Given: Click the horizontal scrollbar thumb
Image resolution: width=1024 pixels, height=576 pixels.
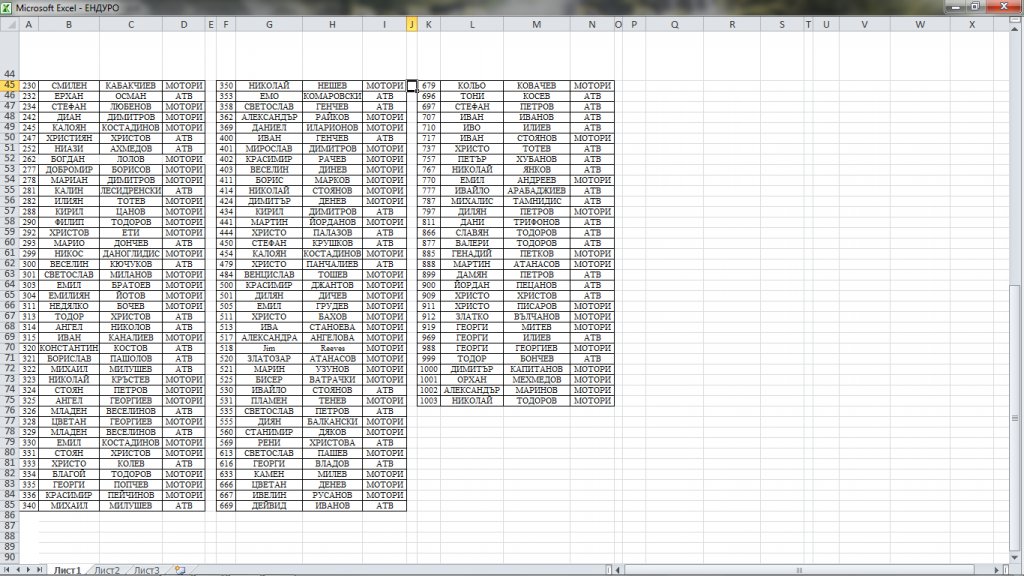Looking at the screenshot, I should pos(799,570).
